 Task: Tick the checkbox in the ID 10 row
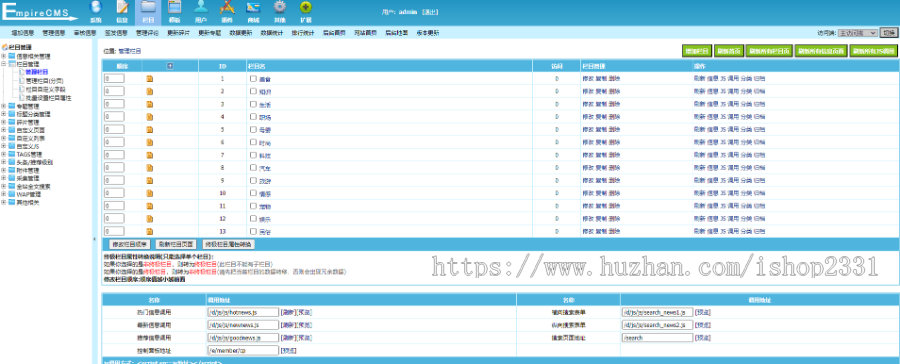(x=253, y=193)
